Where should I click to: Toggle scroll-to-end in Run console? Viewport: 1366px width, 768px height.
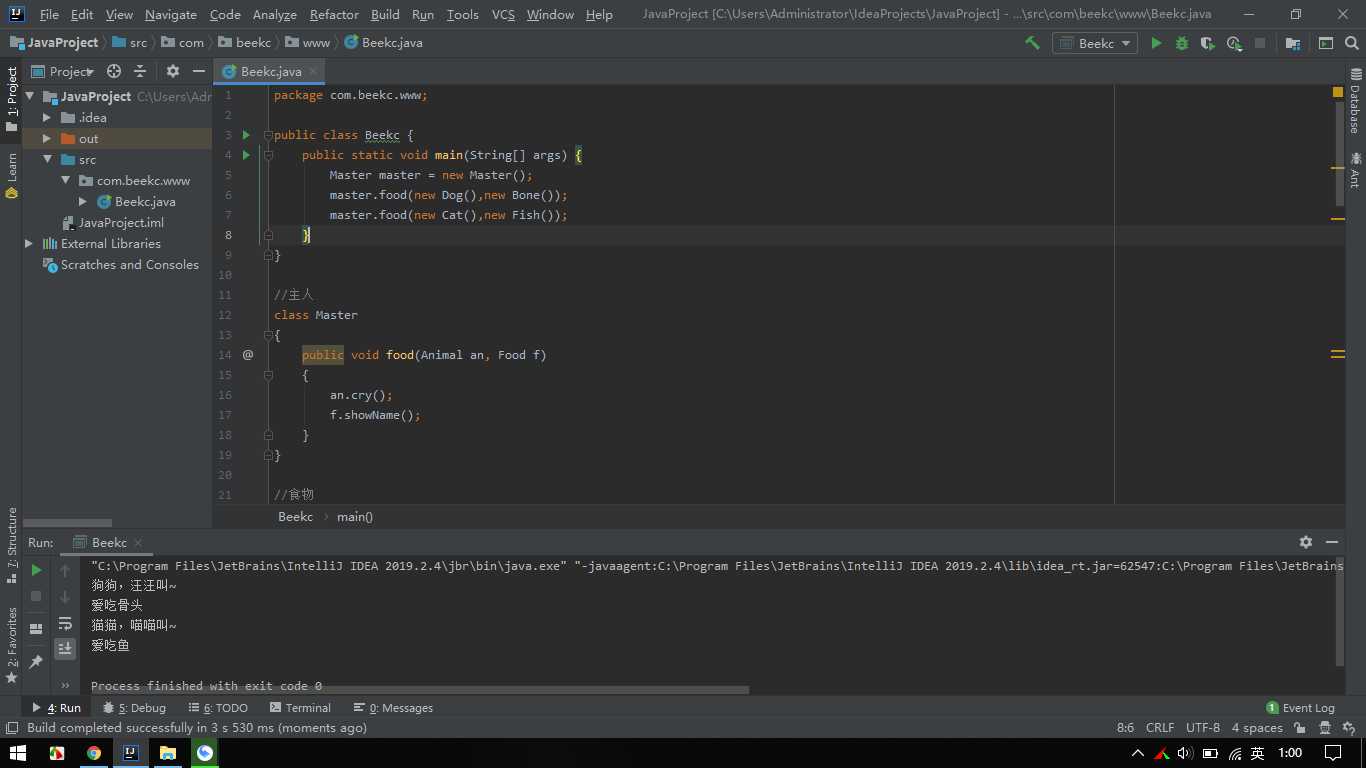click(x=65, y=649)
